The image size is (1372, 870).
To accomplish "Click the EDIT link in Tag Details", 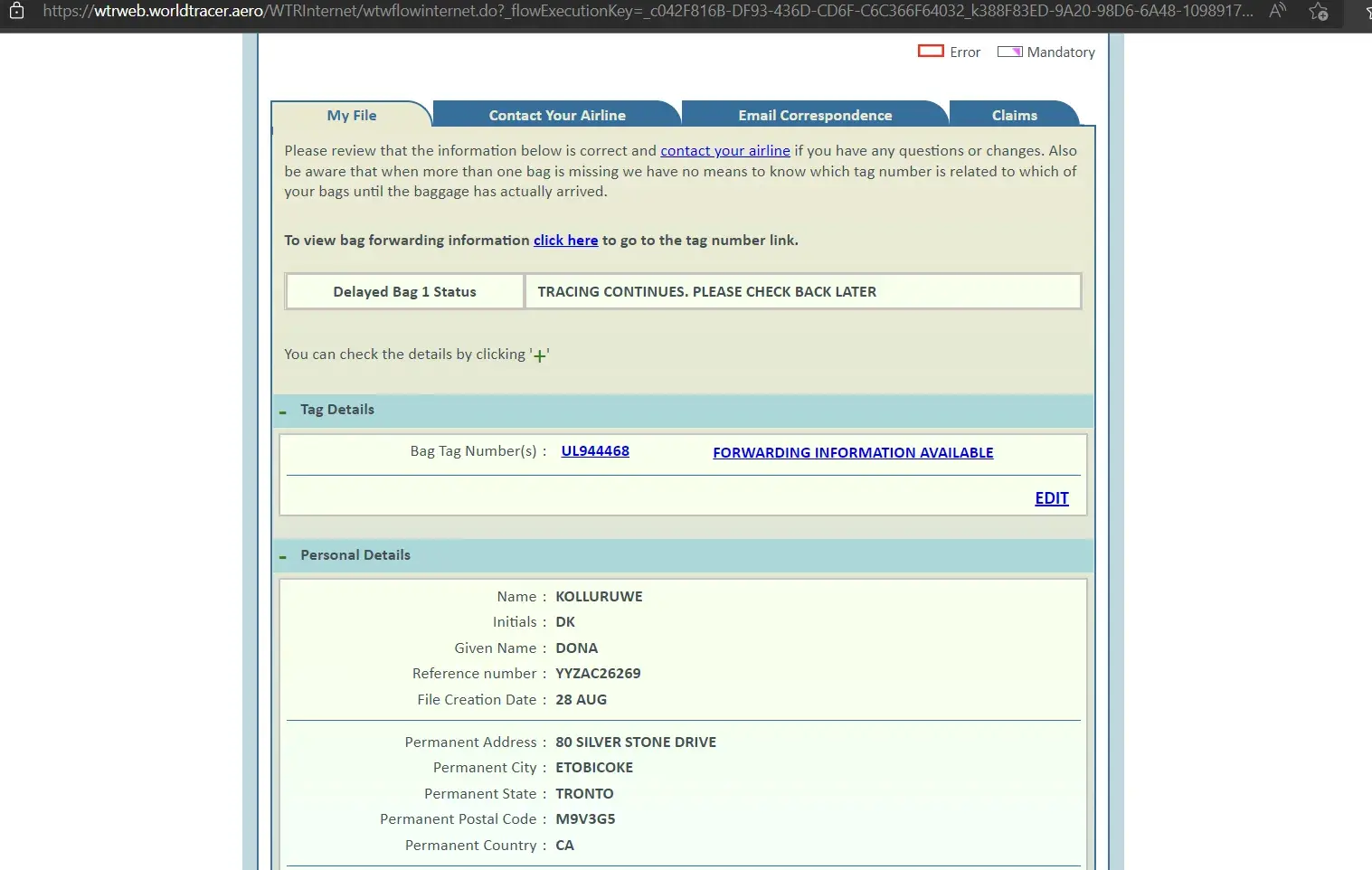I will point(1051,498).
